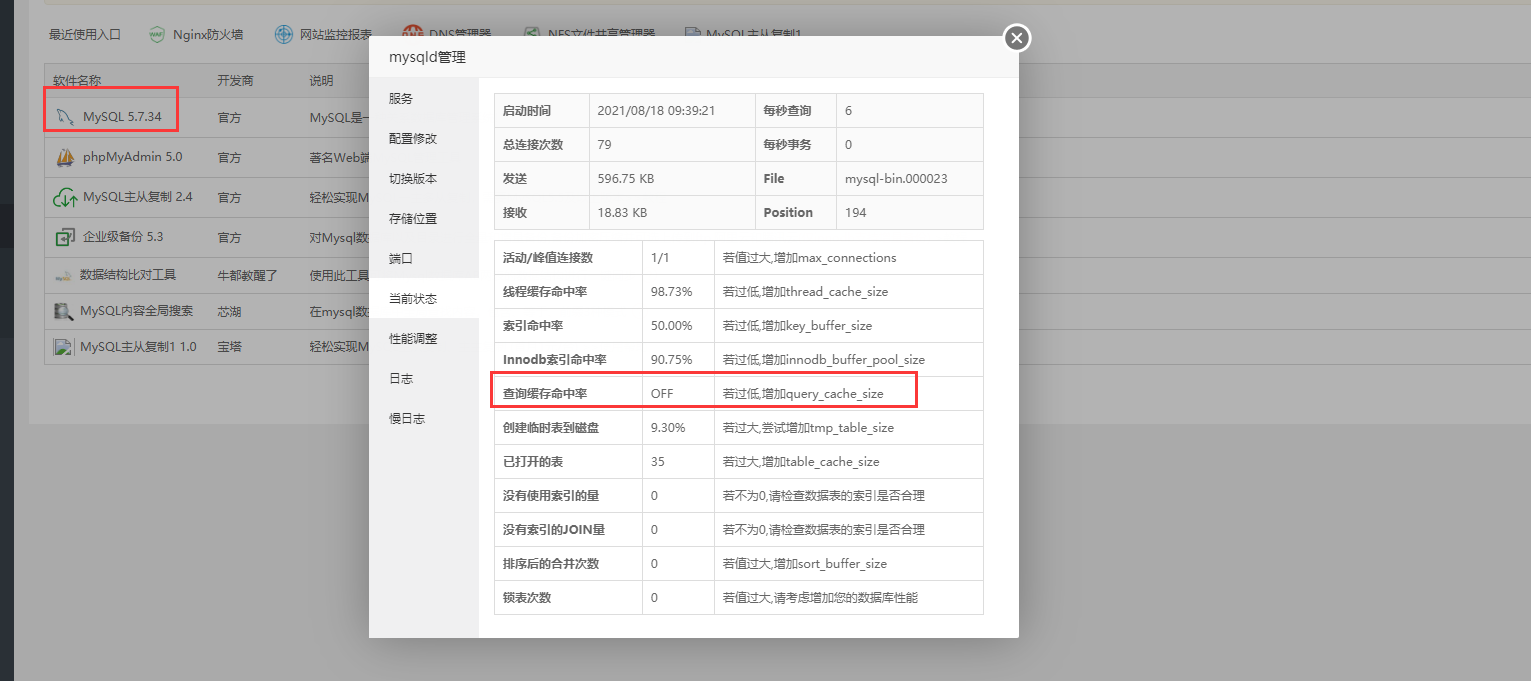Click the 数据结构比对工具 icon
Image resolution: width=1531 pixels, height=681 pixels.
[x=63, y=275]
